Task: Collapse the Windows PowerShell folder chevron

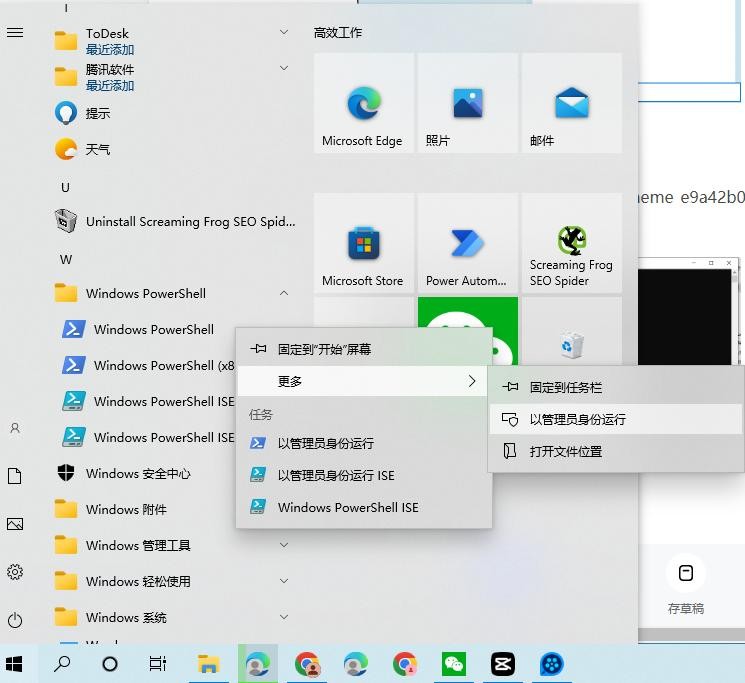Action: point(284,293)
